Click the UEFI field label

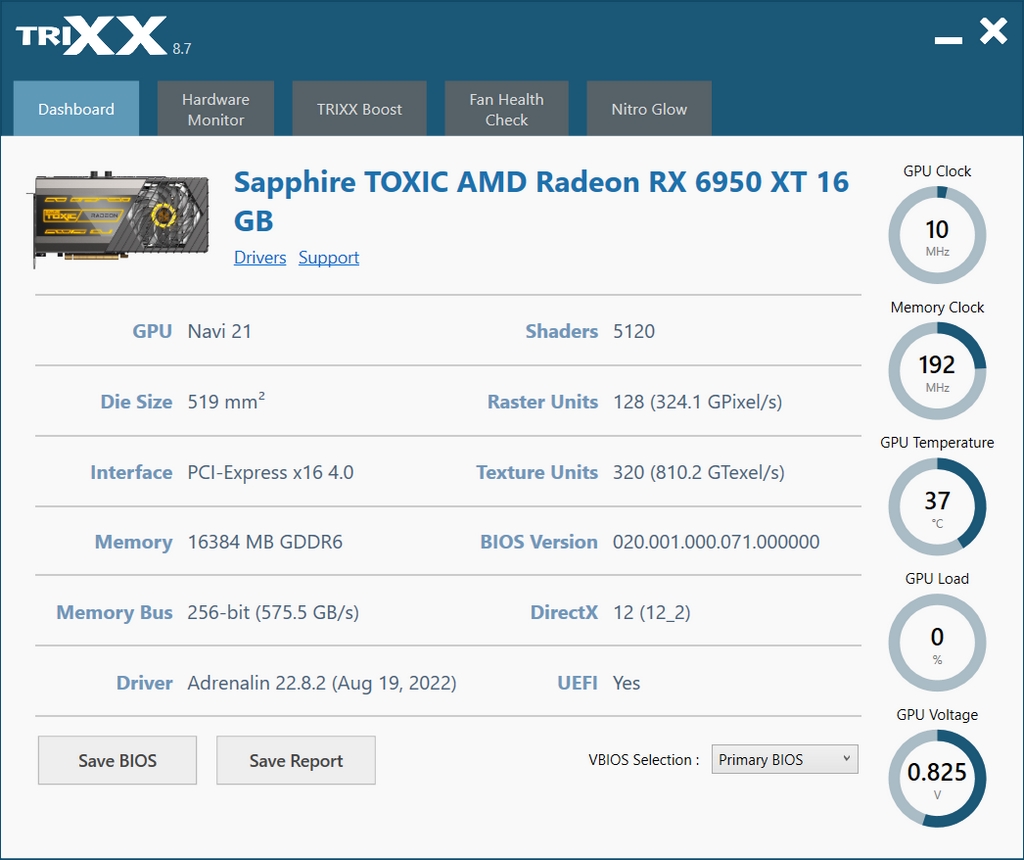[577, 683]
